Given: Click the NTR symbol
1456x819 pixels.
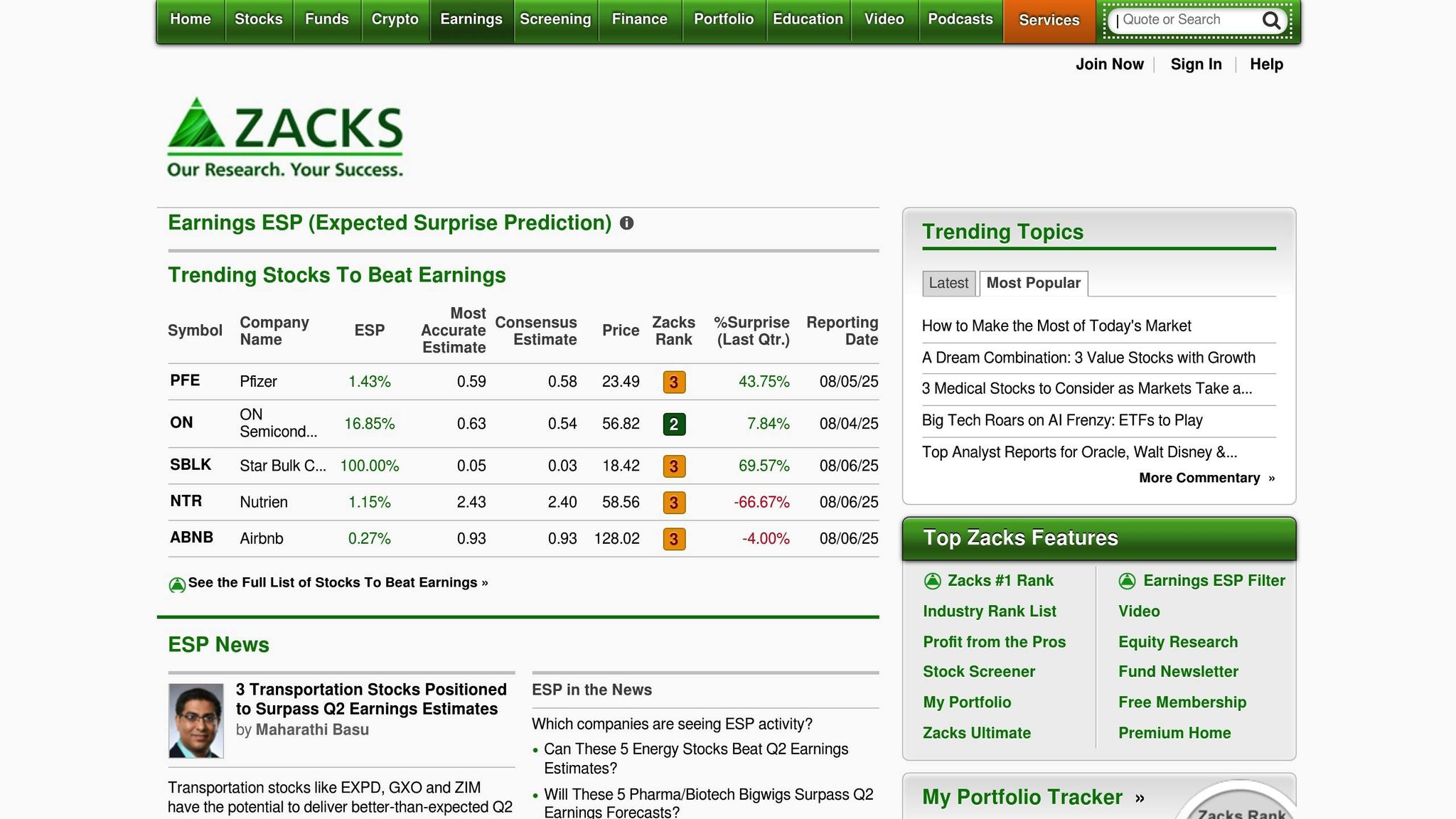Looking at the screenshot, I should pos(186,500).
